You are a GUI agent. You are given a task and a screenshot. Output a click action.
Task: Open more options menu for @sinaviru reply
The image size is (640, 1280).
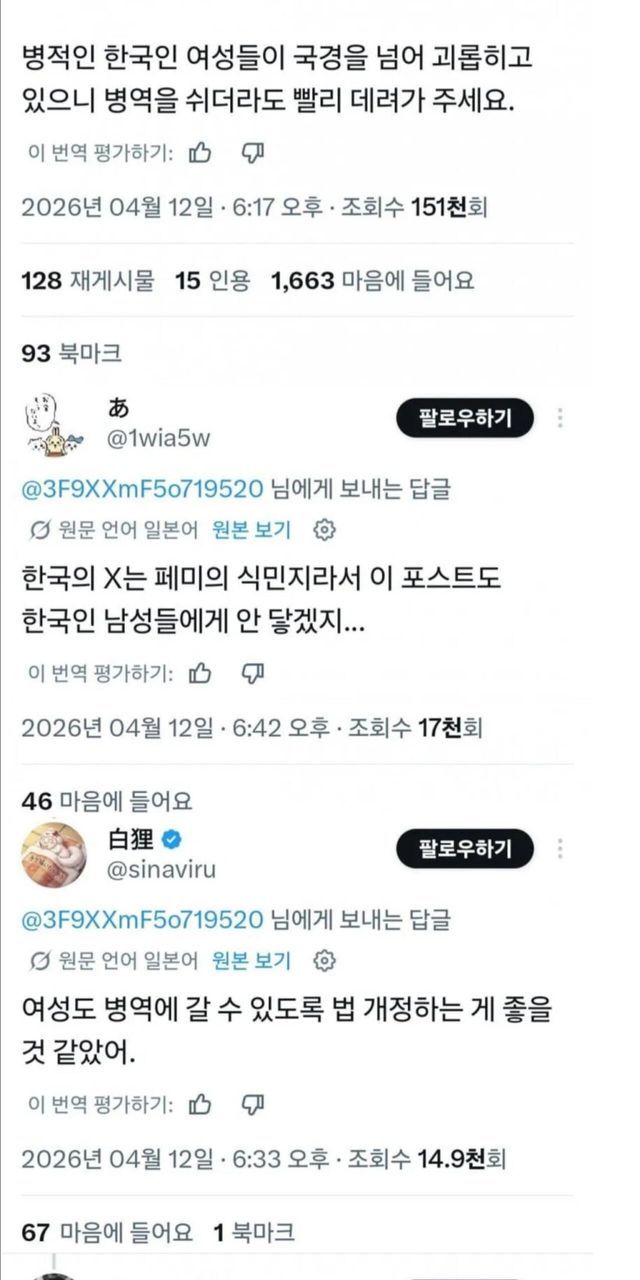click(x=560, y=849)
